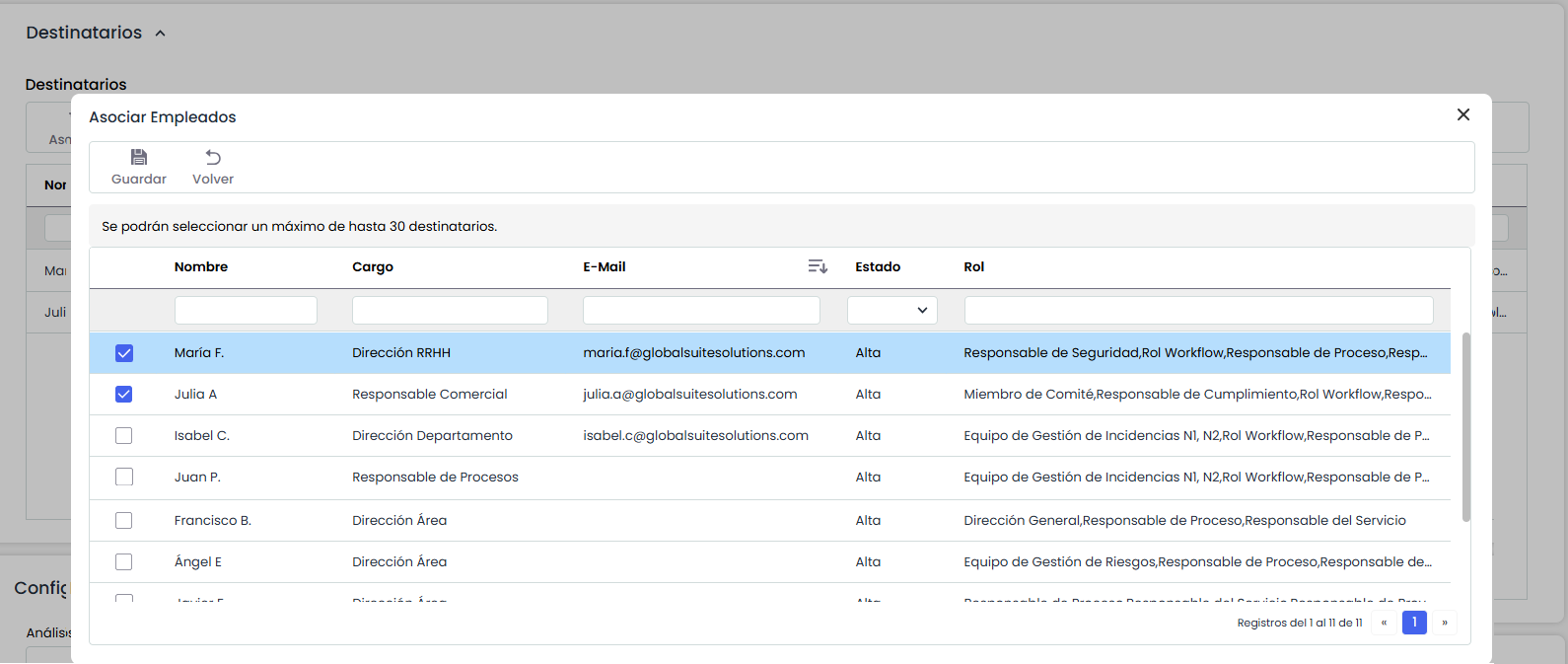Image resolution: width=1568 pixels, height=664 pixels.
Task: Uncheck the María F. checkbox
Action: pyautogui.click(x=124, y=353)
